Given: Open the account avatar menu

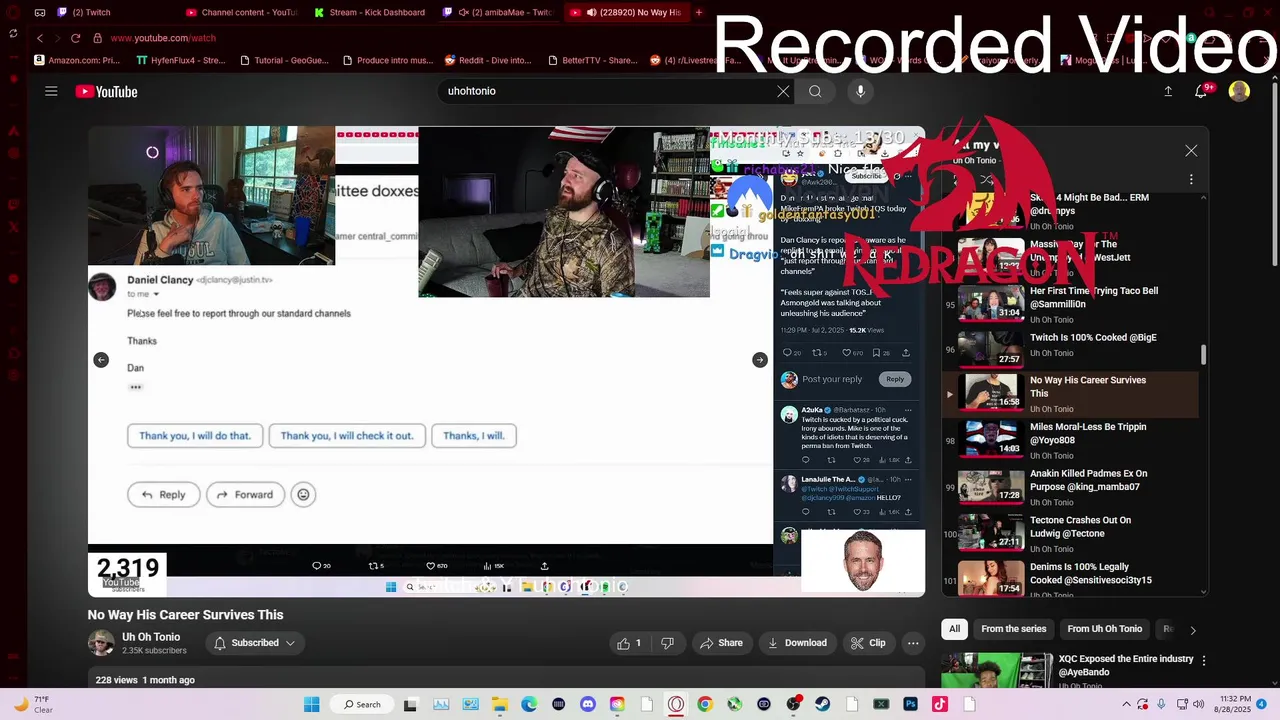Looking at the screenshot, I should point(1239,91).
